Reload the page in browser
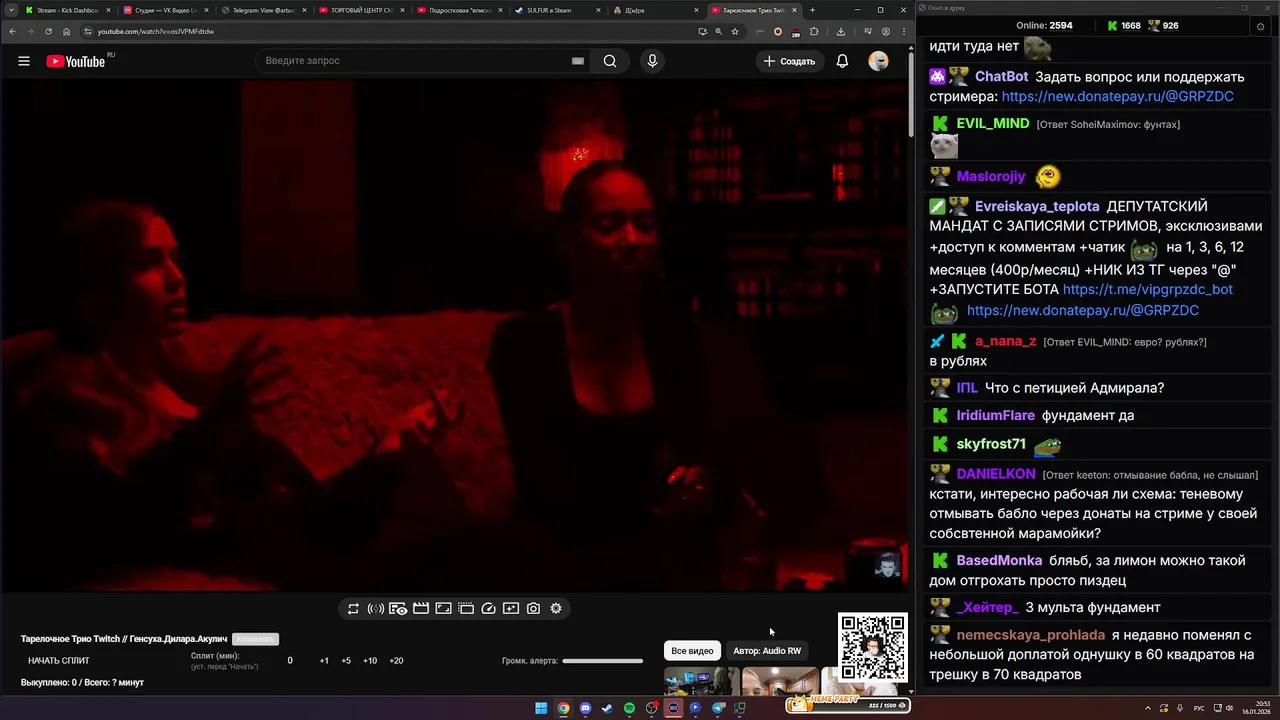This screenshot has width=1280, height=720. coord(48,31)
